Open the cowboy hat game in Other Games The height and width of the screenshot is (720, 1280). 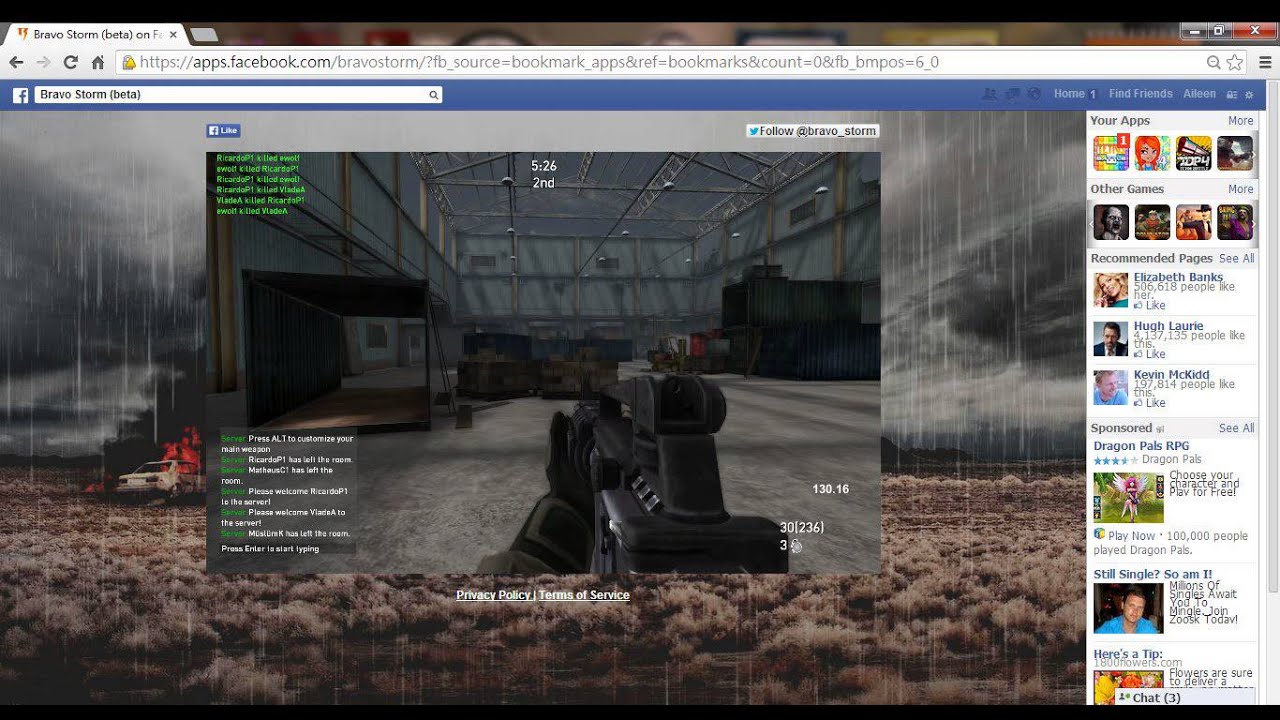(x=1193, y=222)
